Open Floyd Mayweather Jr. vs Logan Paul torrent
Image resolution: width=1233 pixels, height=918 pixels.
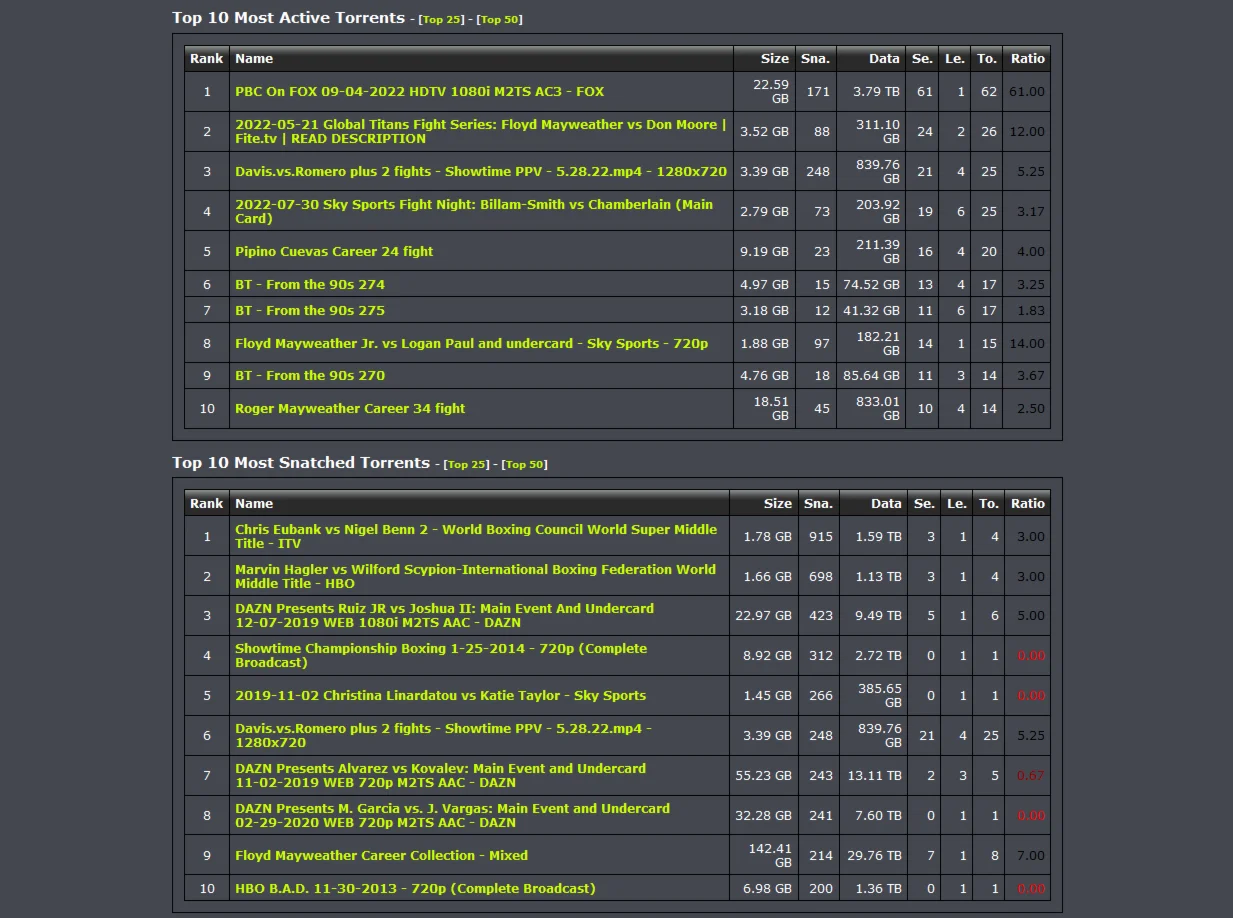point(471,343)
